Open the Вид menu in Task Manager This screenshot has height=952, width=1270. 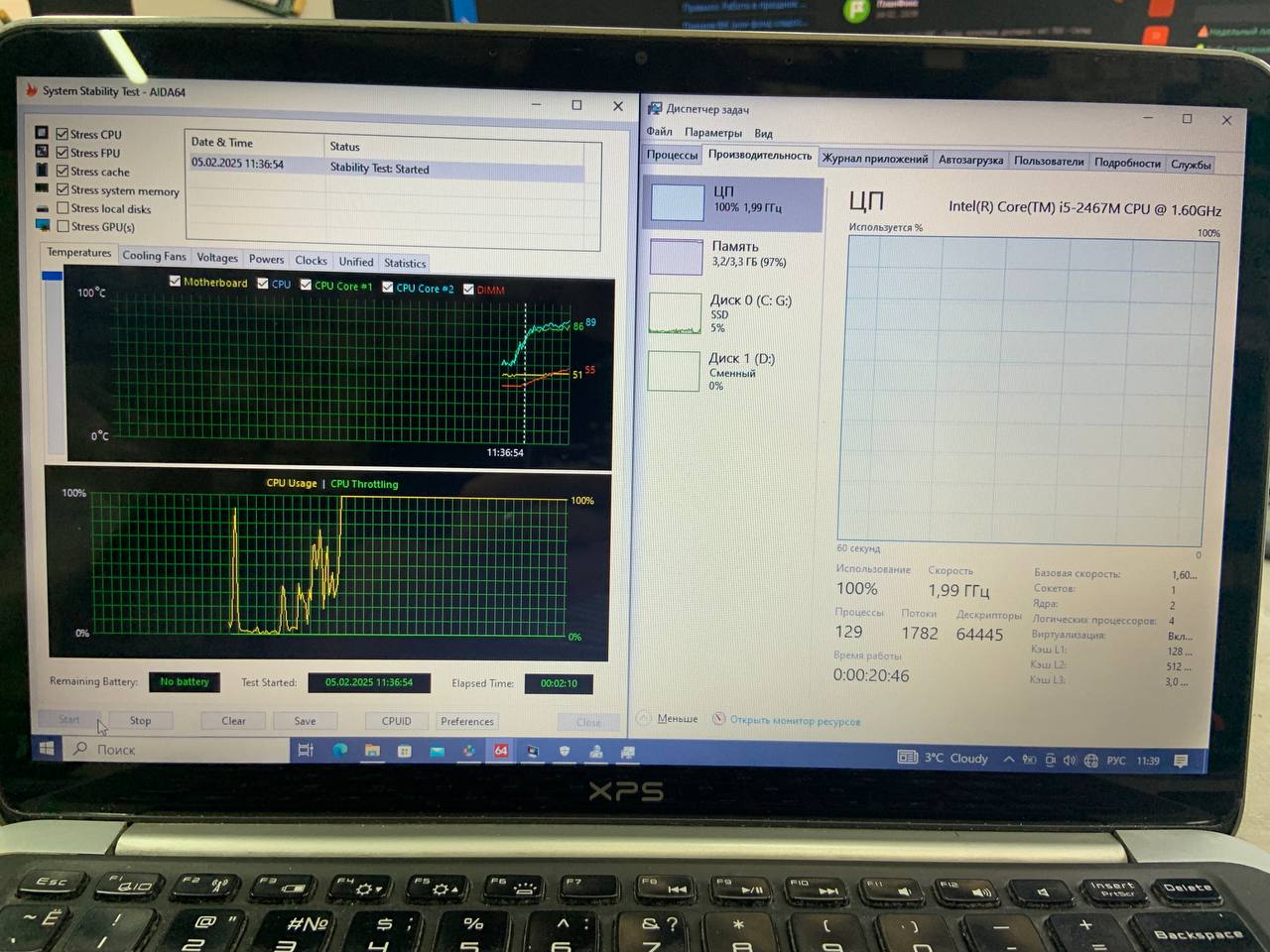[x=763, y=133]
